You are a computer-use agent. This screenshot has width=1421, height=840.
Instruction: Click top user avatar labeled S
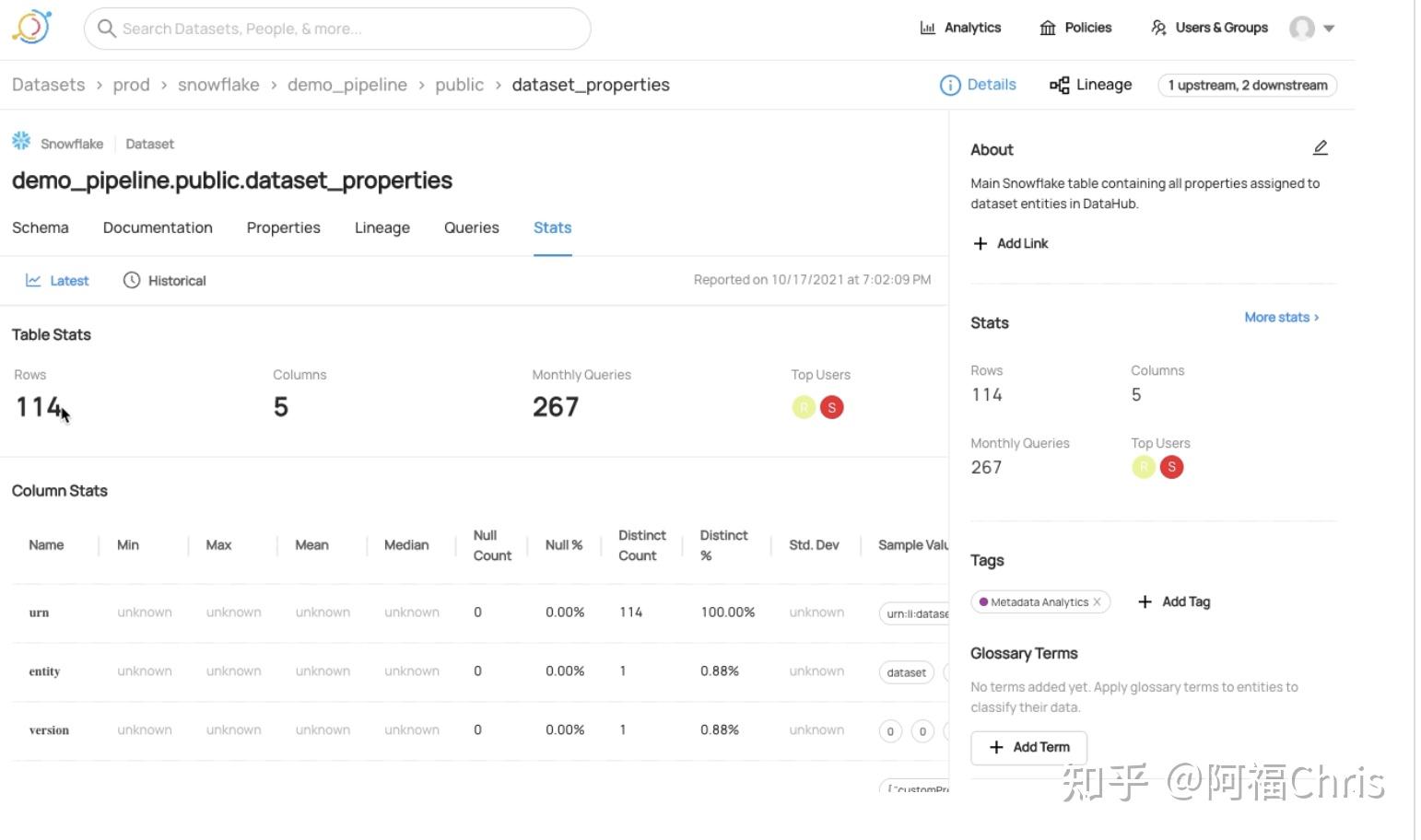tap(831, 406)
